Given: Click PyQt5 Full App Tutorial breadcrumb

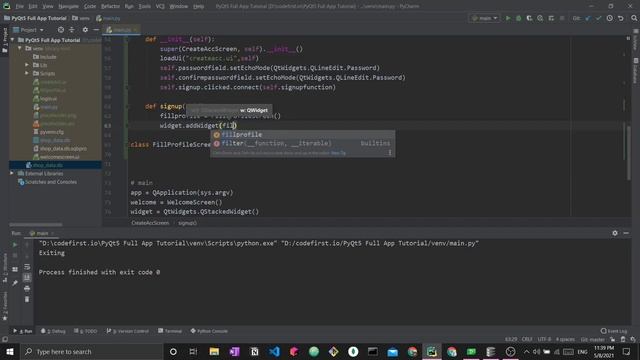Looking at the screenshot, I should (35, 18).
